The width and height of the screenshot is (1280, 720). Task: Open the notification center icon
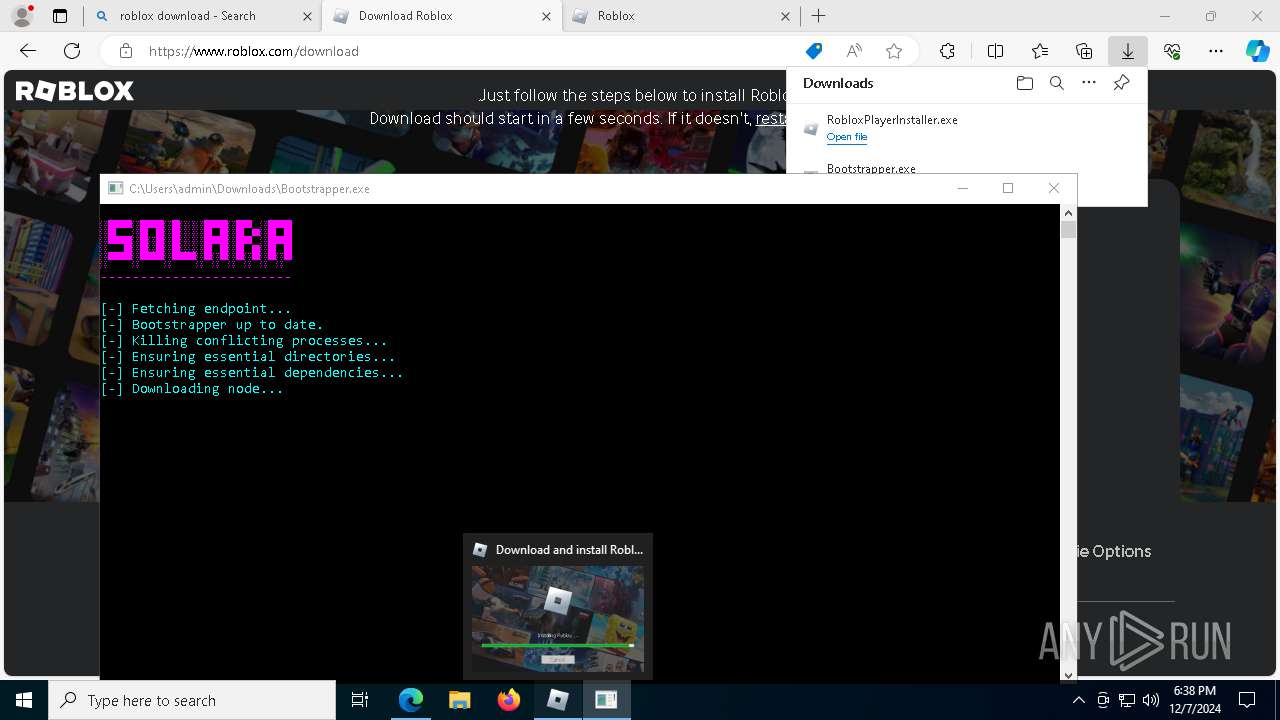[1248, 700]
